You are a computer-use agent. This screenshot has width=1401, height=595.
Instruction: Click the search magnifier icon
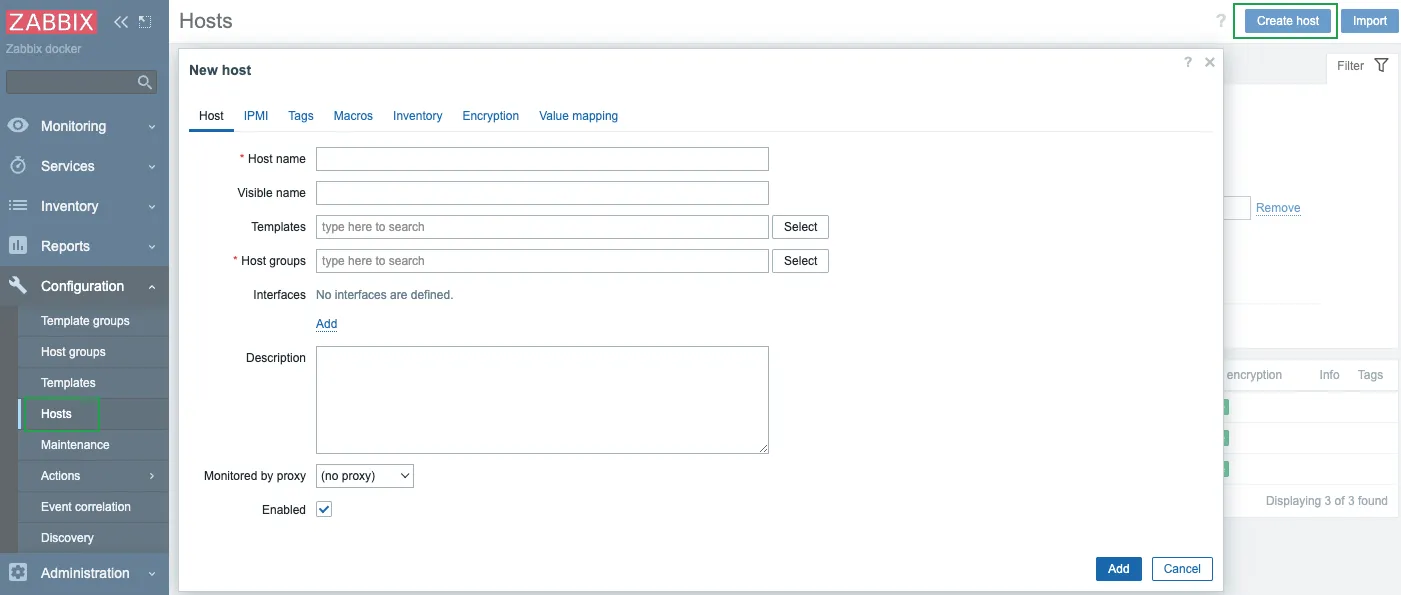click(x=145, y=82)
